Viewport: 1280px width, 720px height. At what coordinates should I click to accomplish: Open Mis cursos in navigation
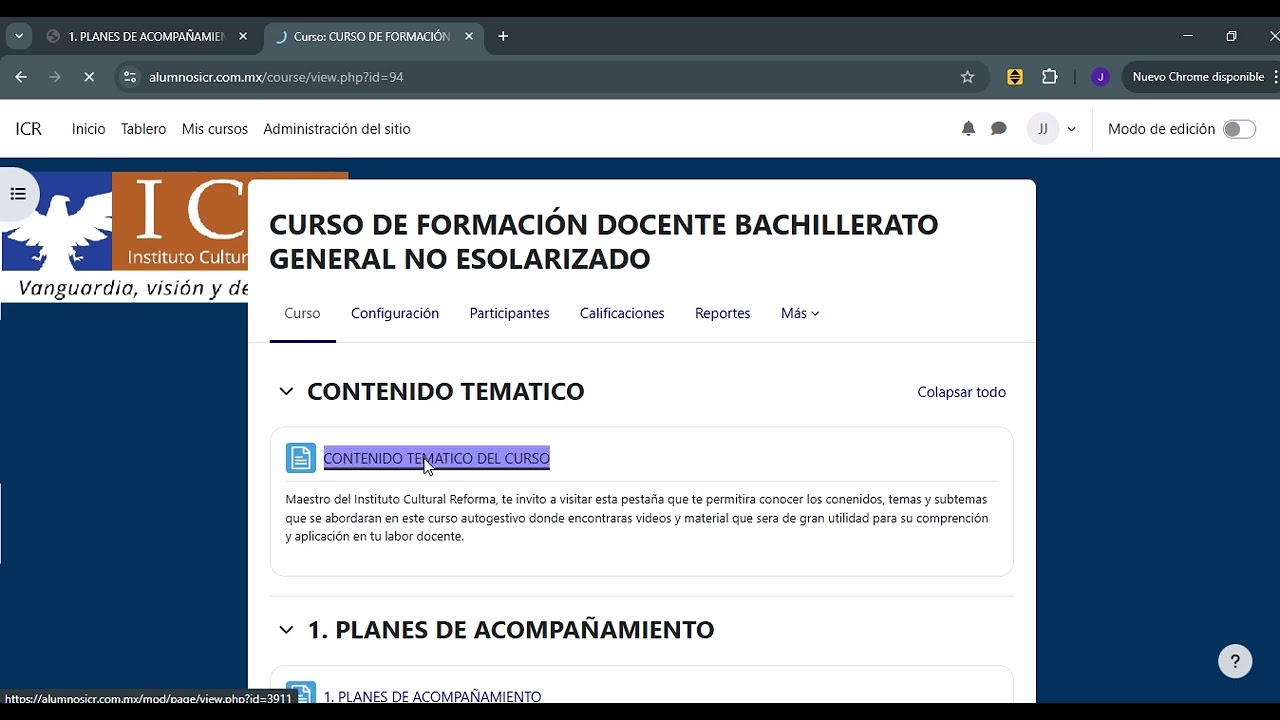(215, 129)
